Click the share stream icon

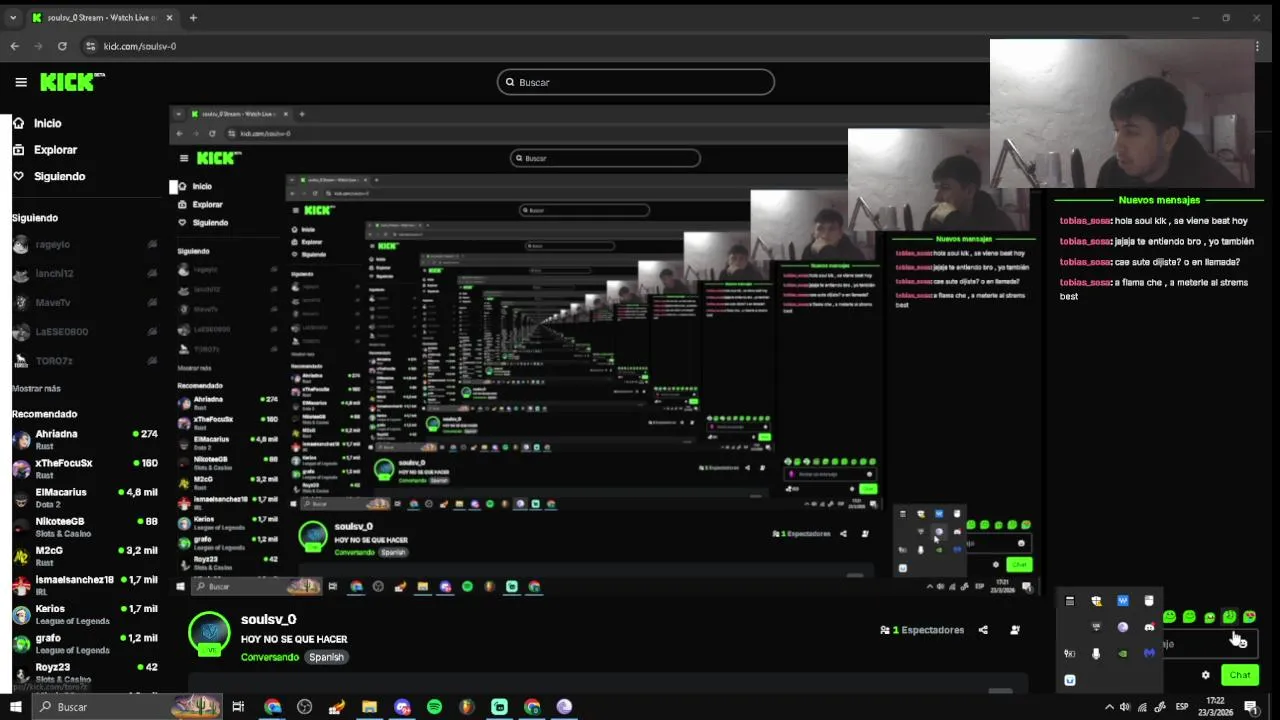point(983,630)
